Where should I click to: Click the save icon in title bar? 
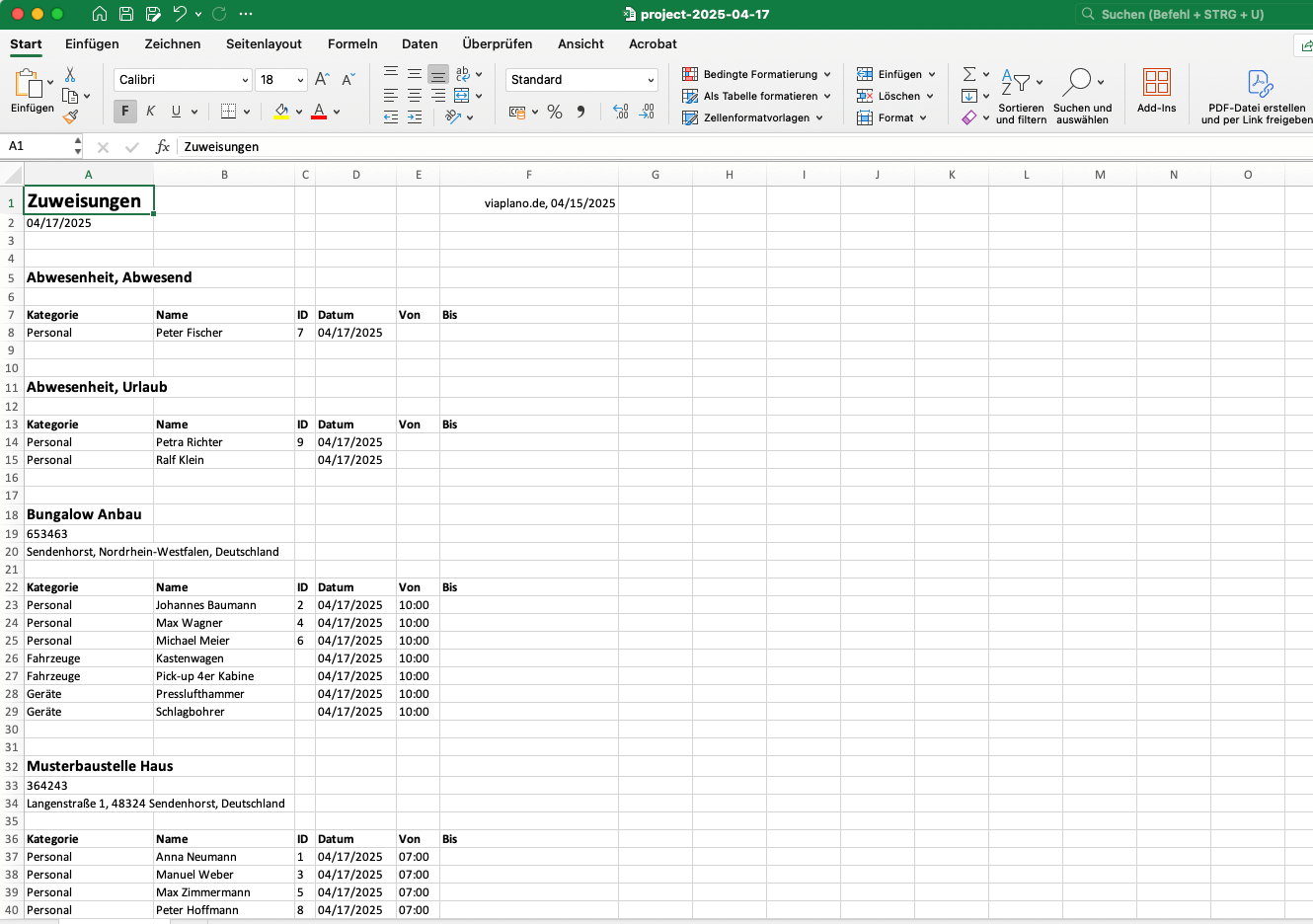coord(126,14)
